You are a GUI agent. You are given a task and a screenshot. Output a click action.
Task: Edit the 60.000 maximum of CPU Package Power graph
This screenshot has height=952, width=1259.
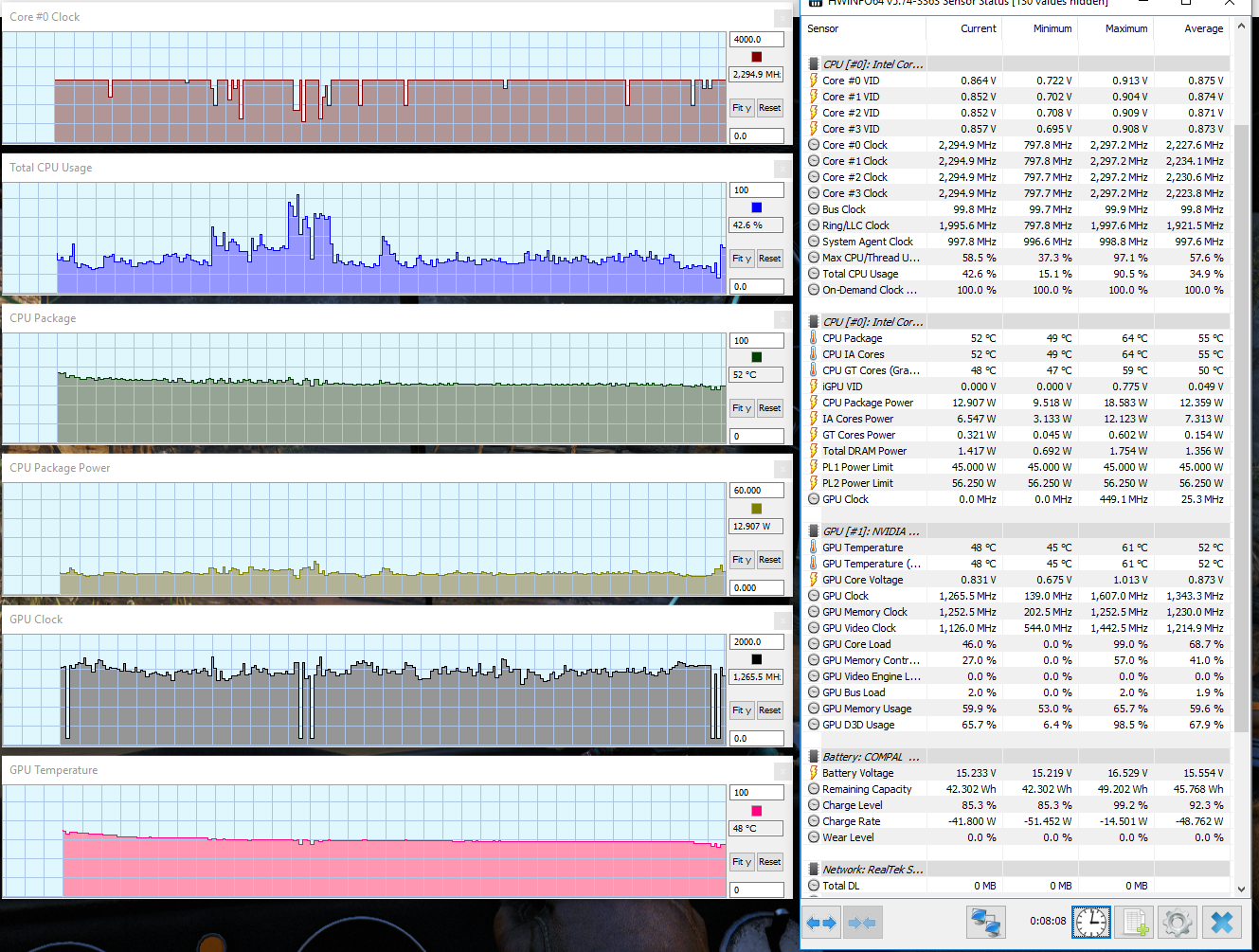[757, 491]
